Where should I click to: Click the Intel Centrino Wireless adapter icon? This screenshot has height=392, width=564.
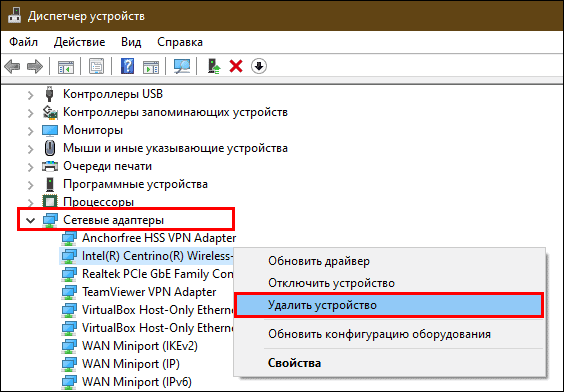click(x=69, y=256)
